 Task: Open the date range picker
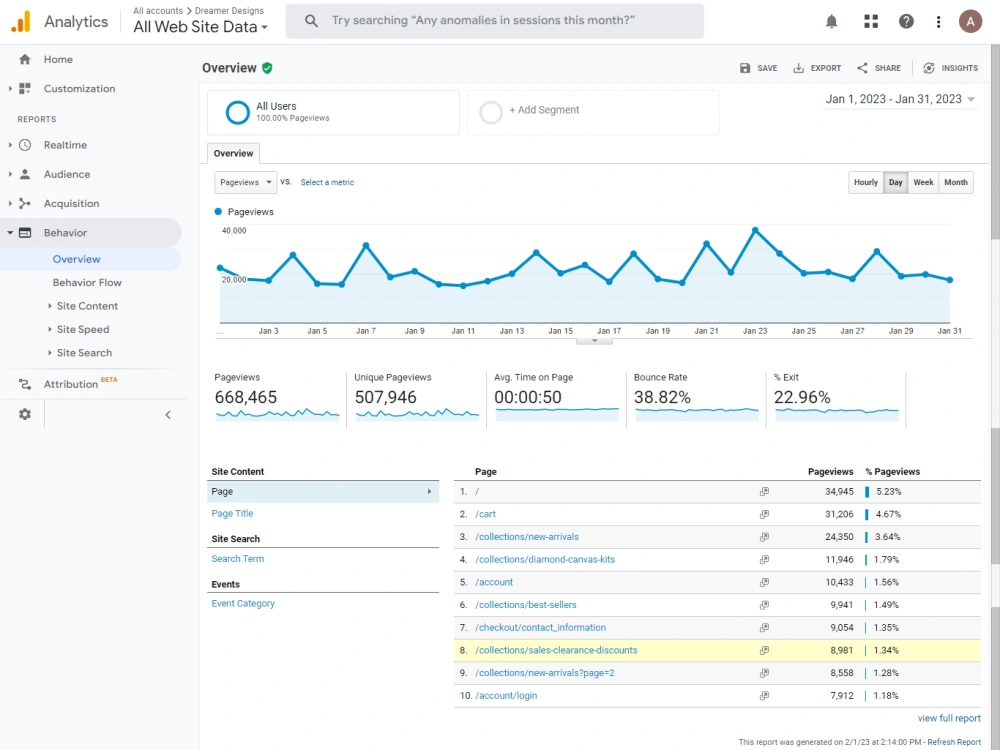coord(901,99)
